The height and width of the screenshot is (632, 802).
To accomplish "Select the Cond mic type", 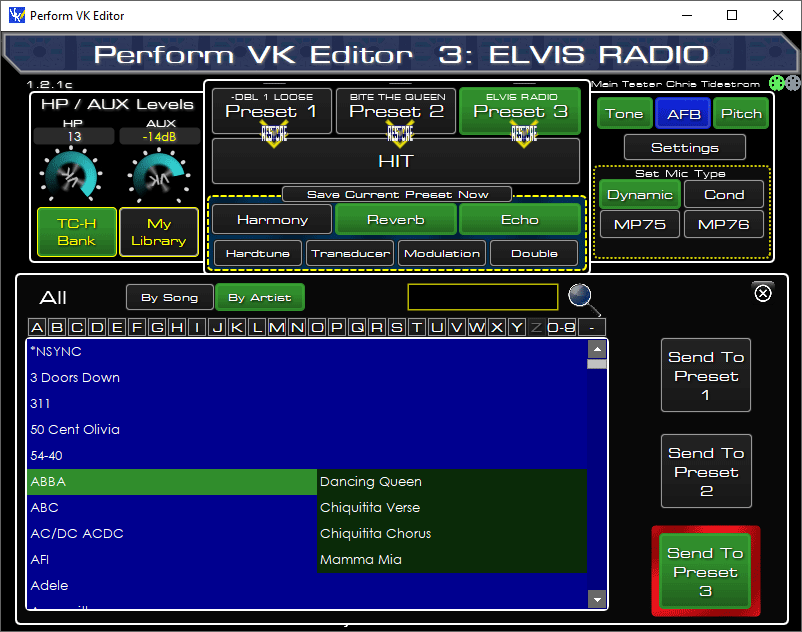I will tap(723, 195).
